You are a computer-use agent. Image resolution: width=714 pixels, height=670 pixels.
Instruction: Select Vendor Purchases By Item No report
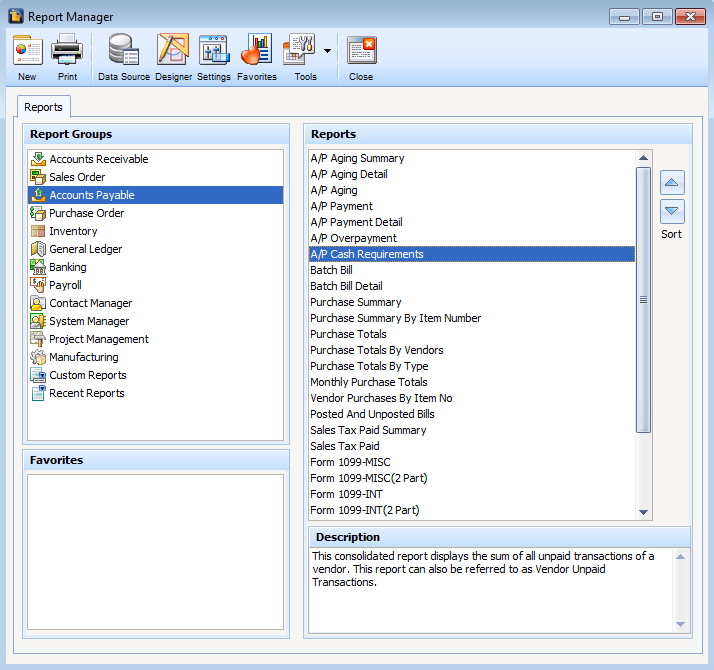[x=472, y=398]
